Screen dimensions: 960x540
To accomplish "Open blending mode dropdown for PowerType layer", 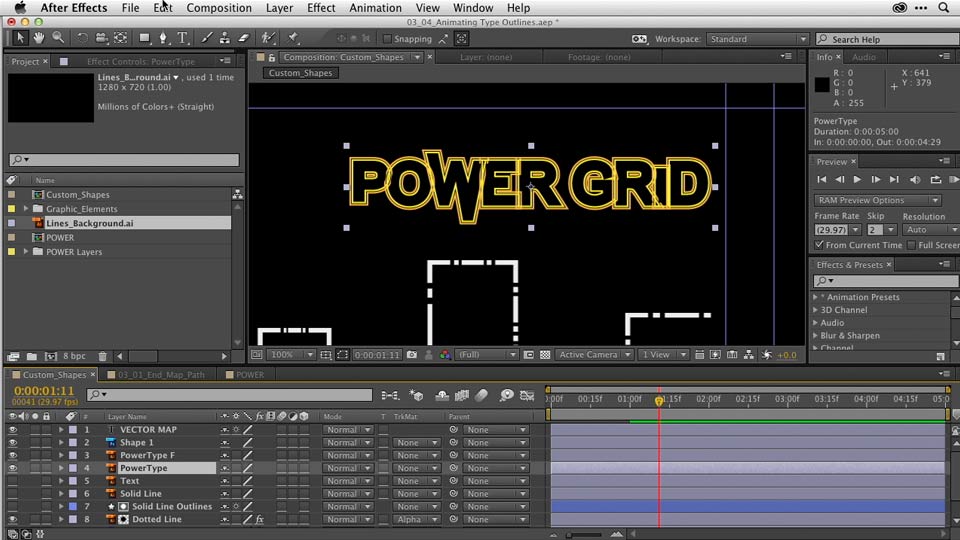I will 347,468.
